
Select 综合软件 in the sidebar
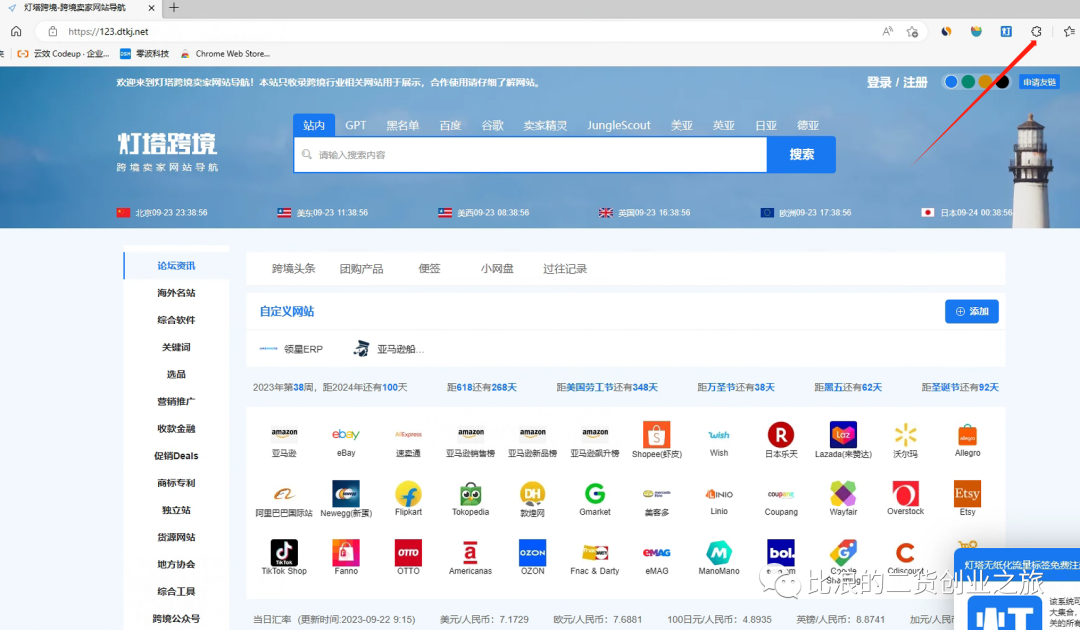point(176,319)
